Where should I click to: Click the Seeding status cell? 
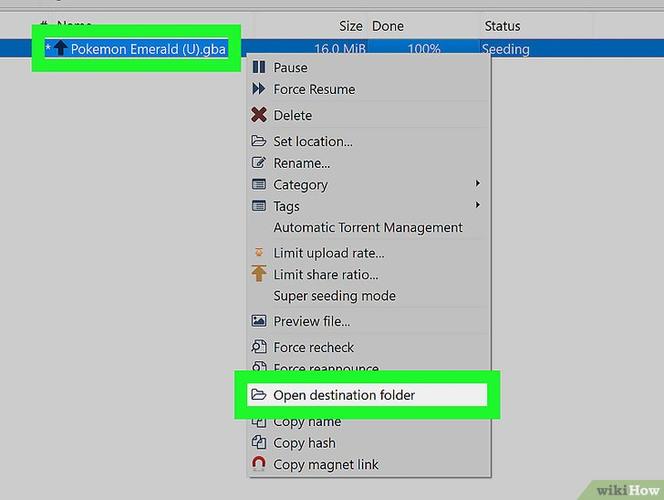pyautogui.click(x=506, y=49)
